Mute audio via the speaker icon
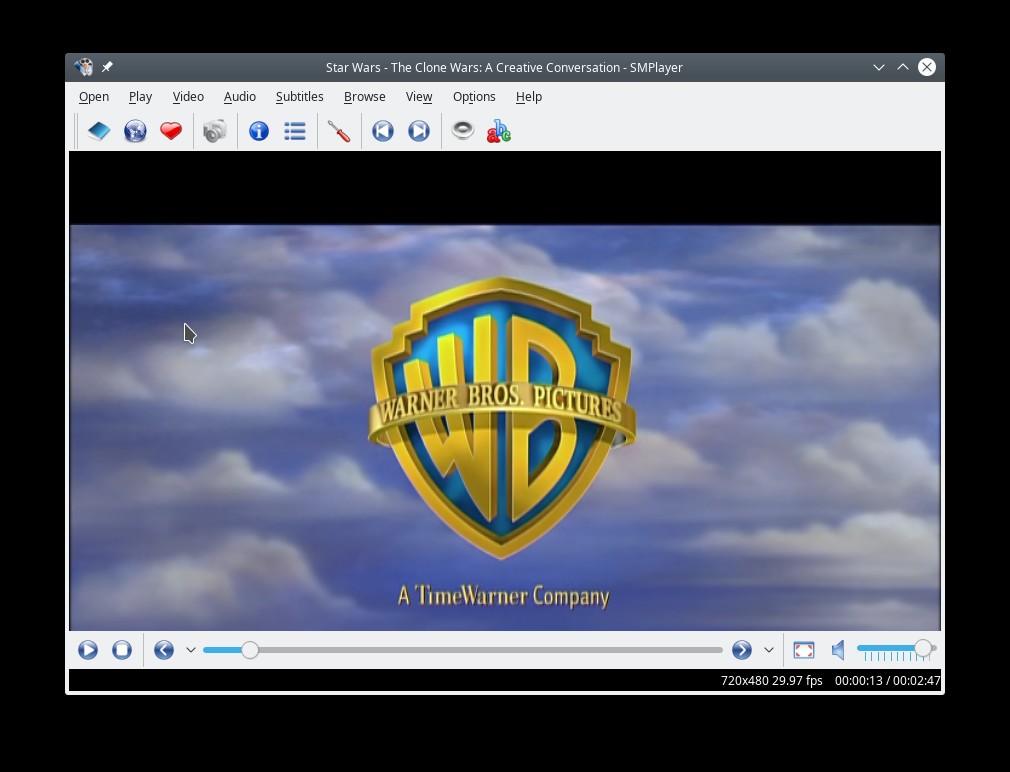1010x772 pixels. point(838,650)
